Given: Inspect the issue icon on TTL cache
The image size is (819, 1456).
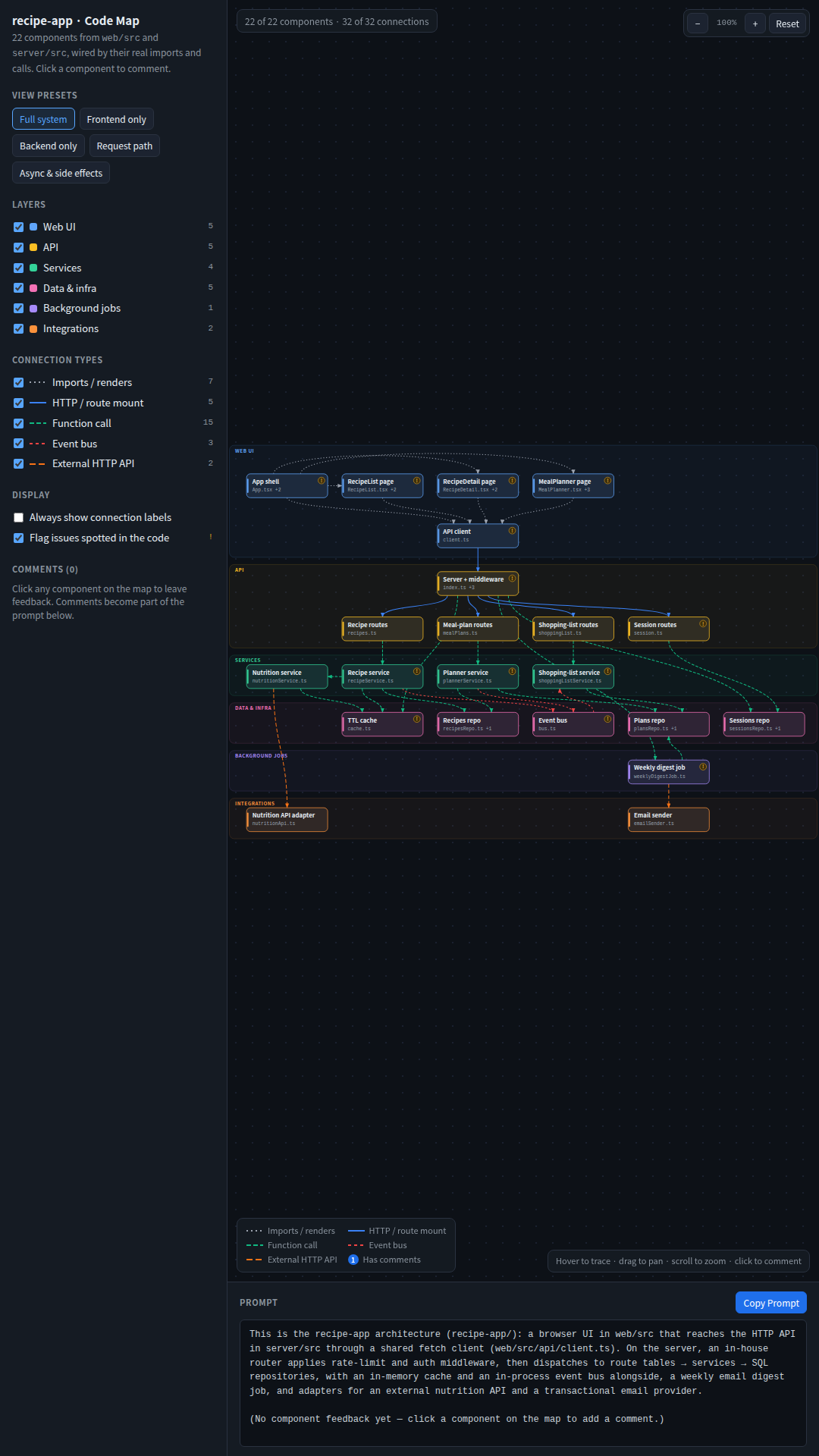Looking at the screenshot, I should point(417,720).
